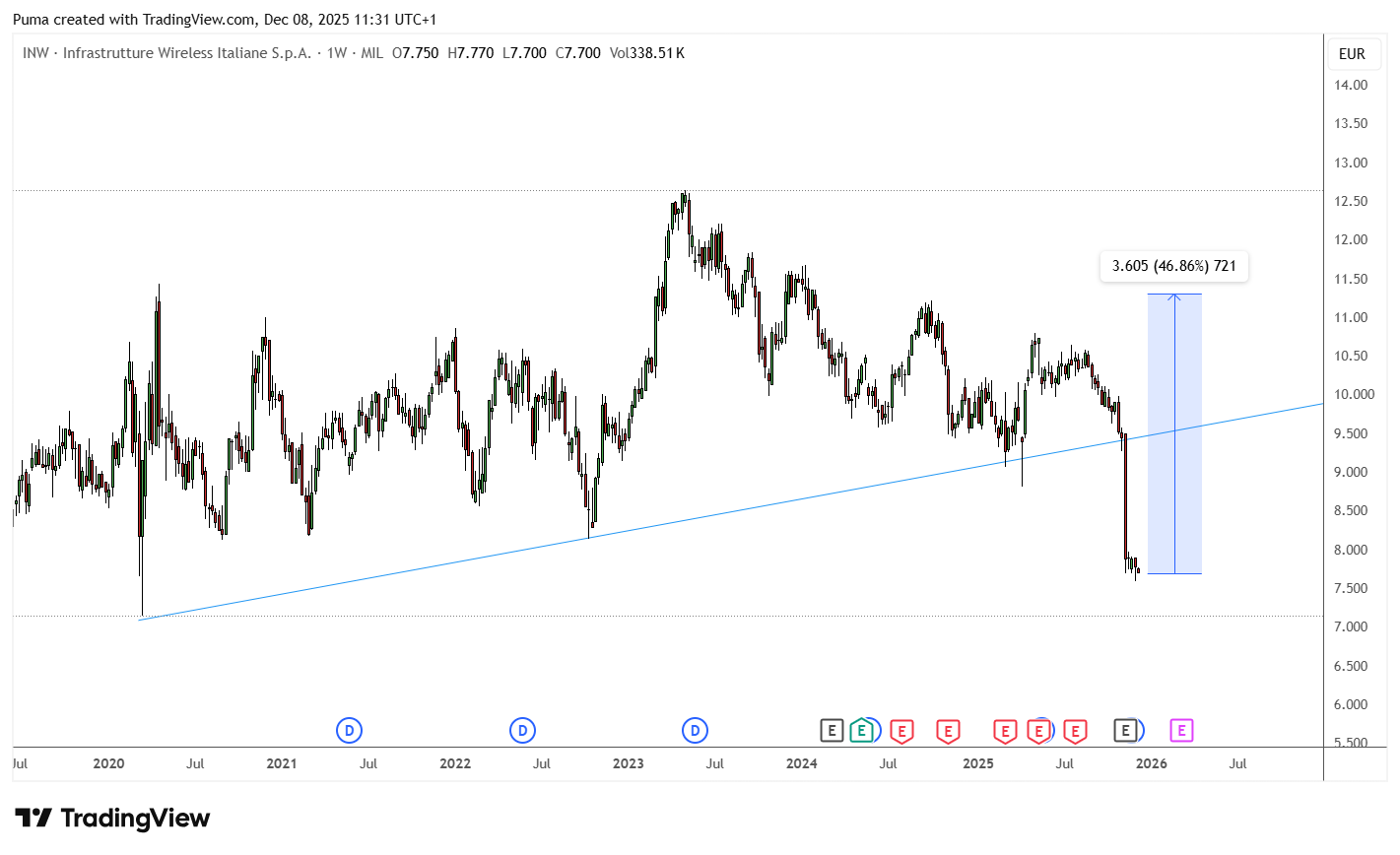The image size is (1400, 855).
Task: Click the Vol 338.51K volume value
Action: pyautogui.click(x=647, y=53)
